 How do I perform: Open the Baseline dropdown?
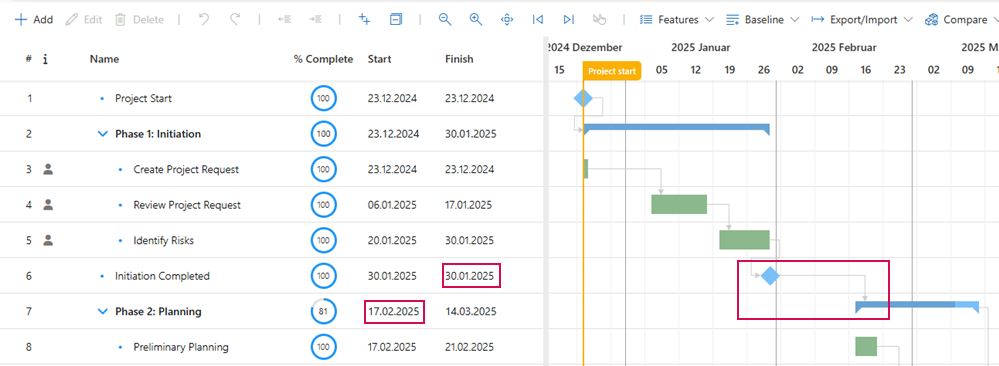click(763, 20)
